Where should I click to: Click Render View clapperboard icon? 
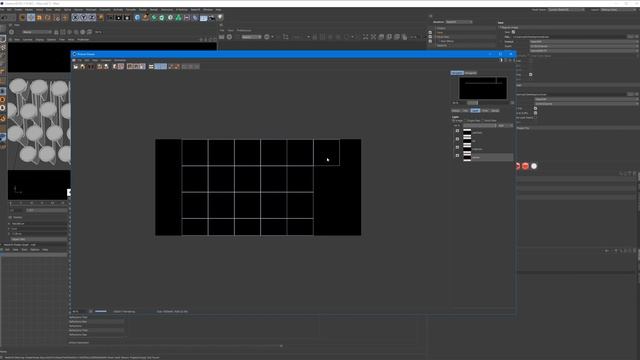click(x=110, y=18)
